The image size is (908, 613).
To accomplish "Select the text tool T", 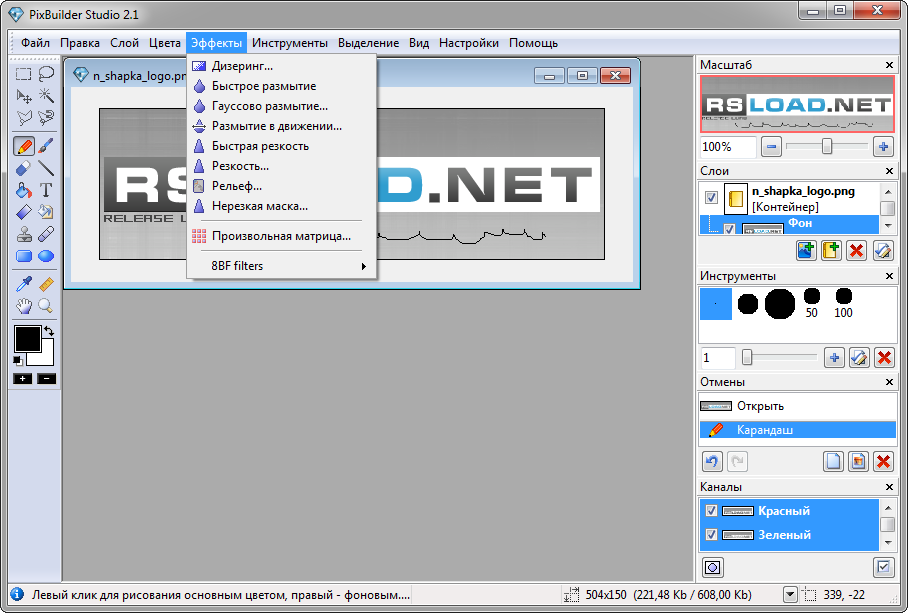I will tap(46, 190).
